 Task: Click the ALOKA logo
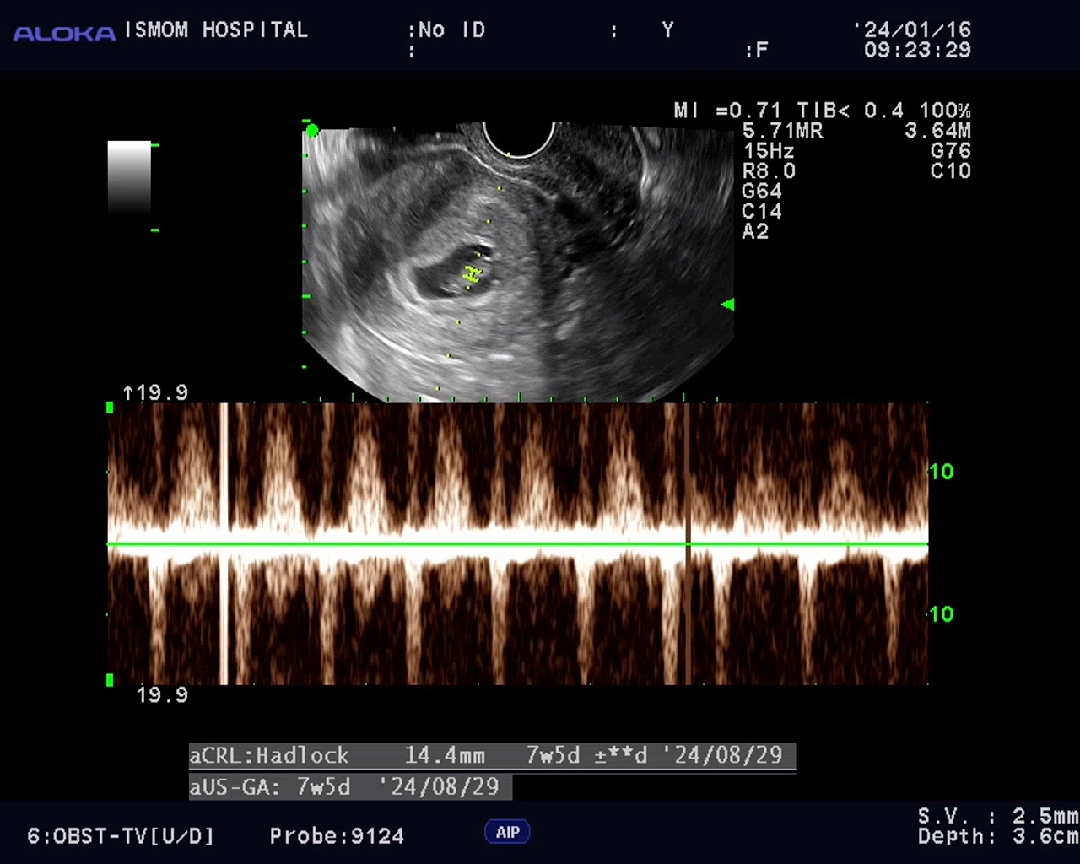(64, 33)
